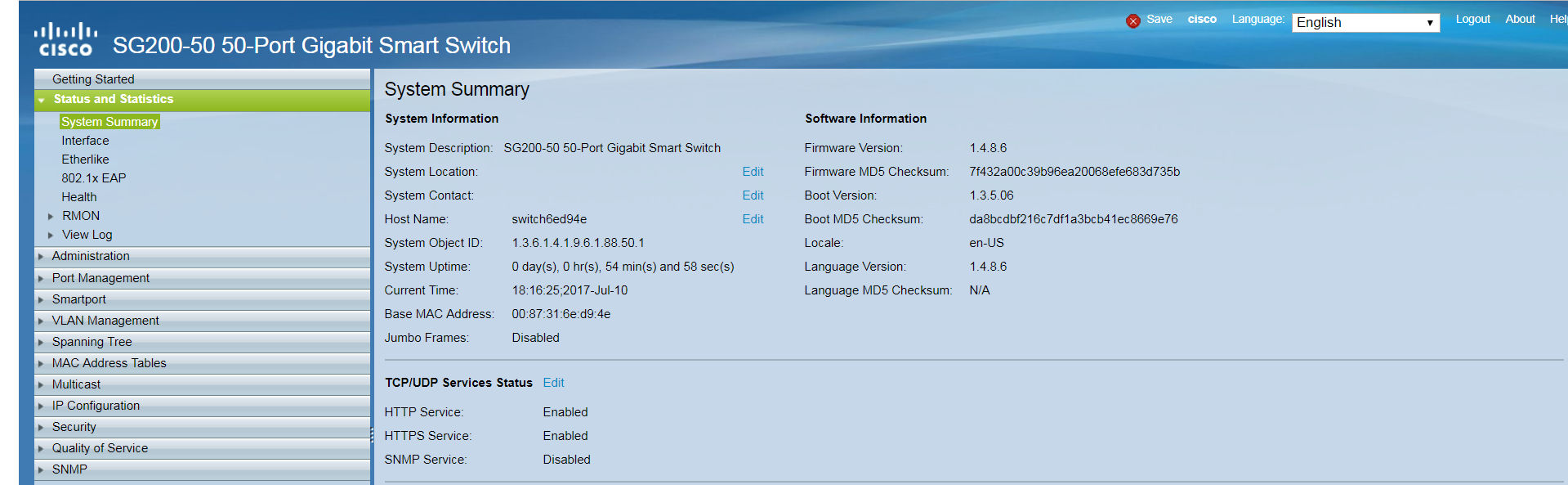The image size is (1568, 485).
Task: Click the Firmware MD5 Checksum value
Action: pos(1074,172)
